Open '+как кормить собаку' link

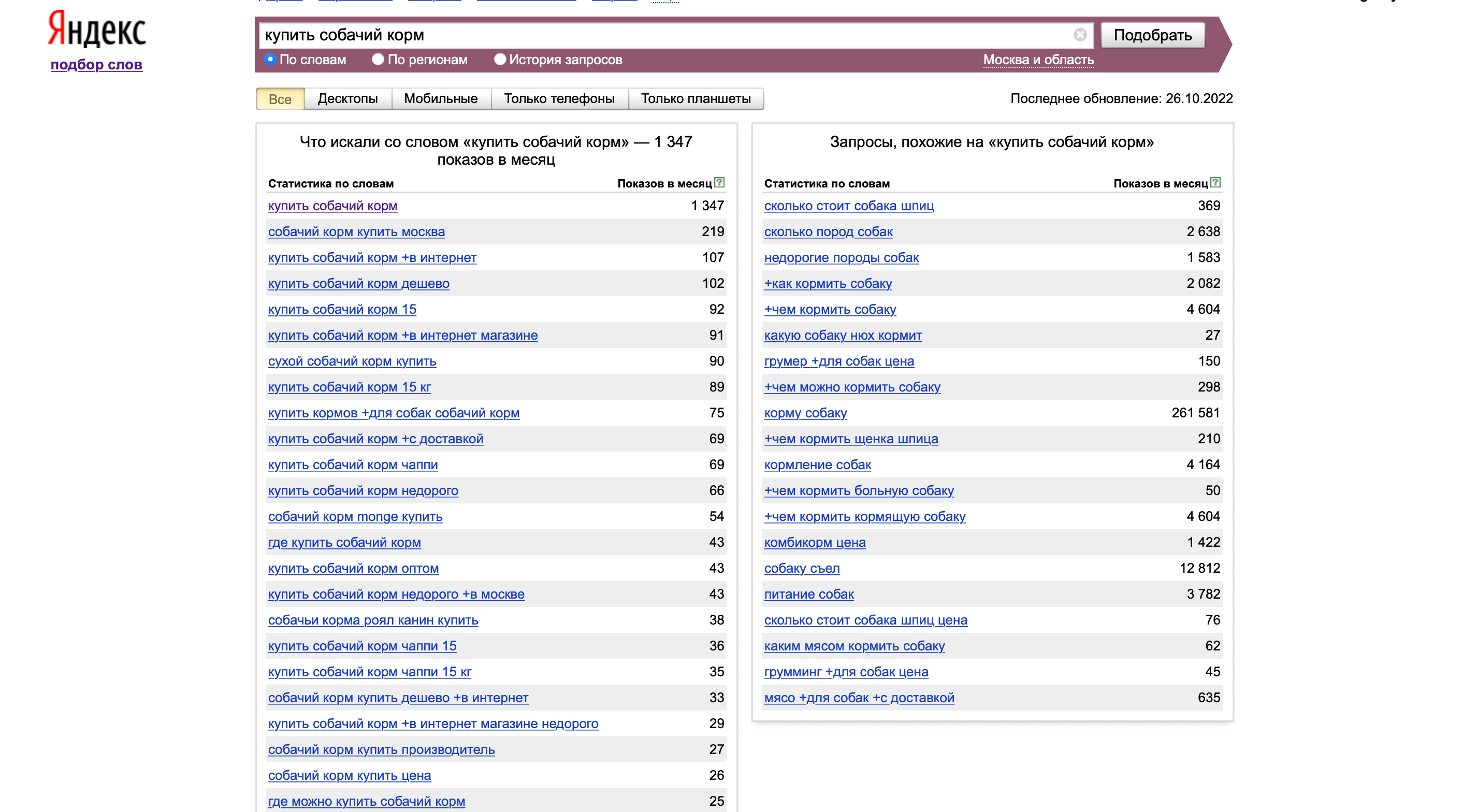coord(828,283)
